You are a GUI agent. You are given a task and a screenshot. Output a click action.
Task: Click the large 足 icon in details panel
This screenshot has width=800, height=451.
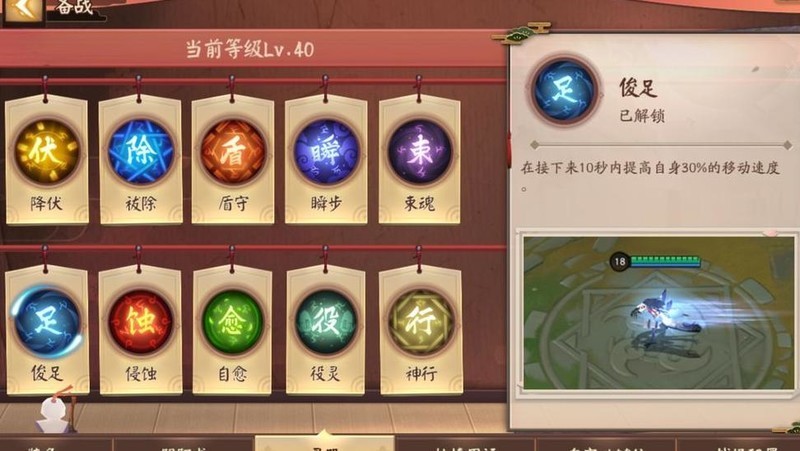click(x=564, y=90)
